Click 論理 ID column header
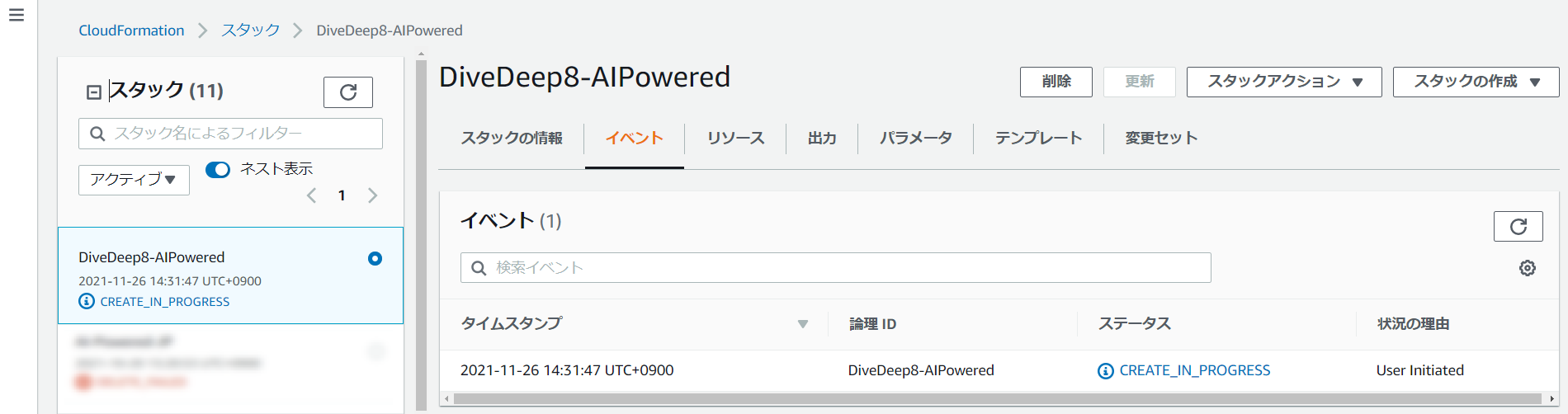The height and width of the screenshot is (414, 1568). (873, 324)
